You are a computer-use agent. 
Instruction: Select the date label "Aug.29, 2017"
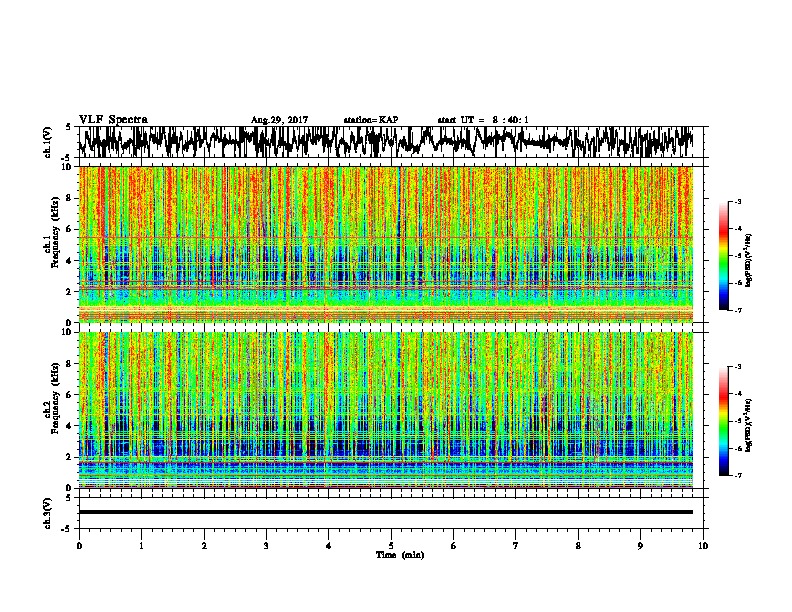[279, 120]
